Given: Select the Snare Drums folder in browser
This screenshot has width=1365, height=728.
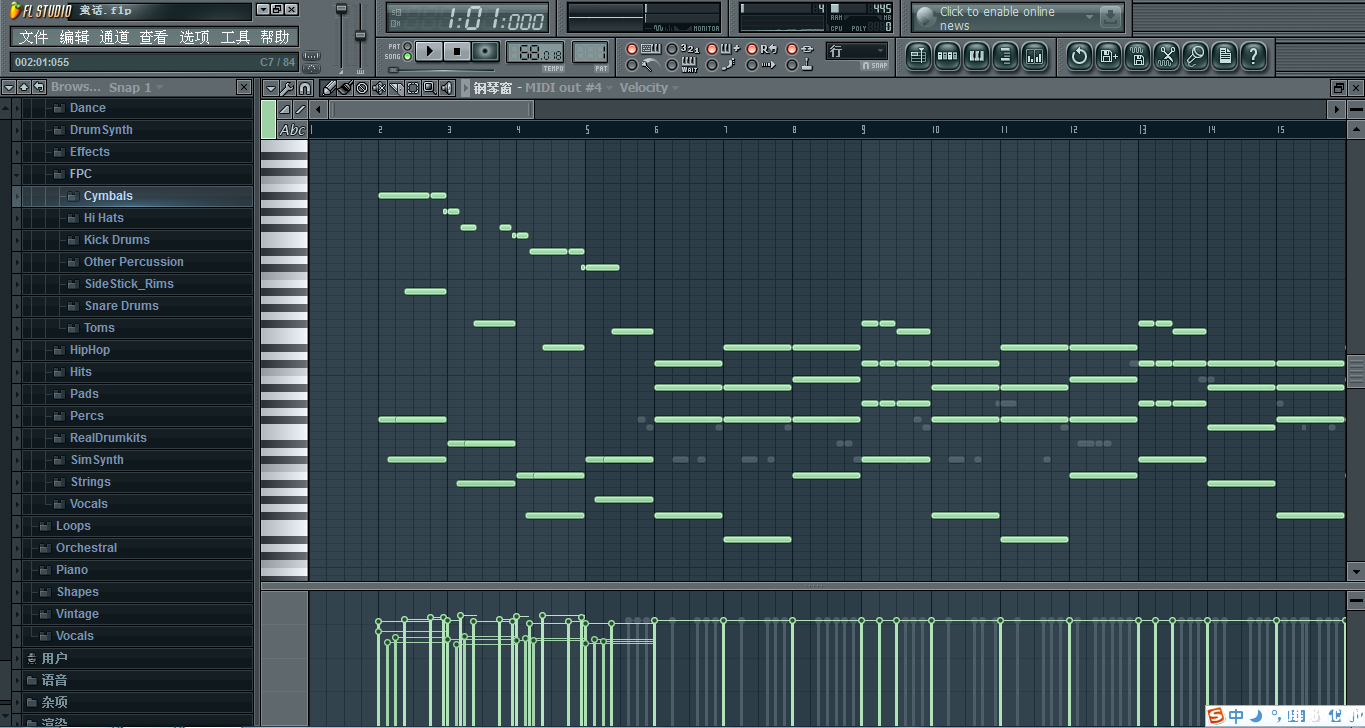Looking at the screenshot, I should [x=121, y=306].
